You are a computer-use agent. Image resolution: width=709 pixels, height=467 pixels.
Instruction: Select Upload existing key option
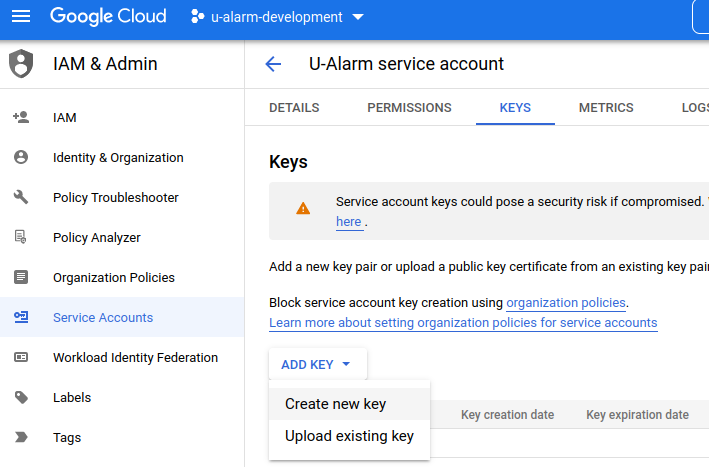[349, 436]
